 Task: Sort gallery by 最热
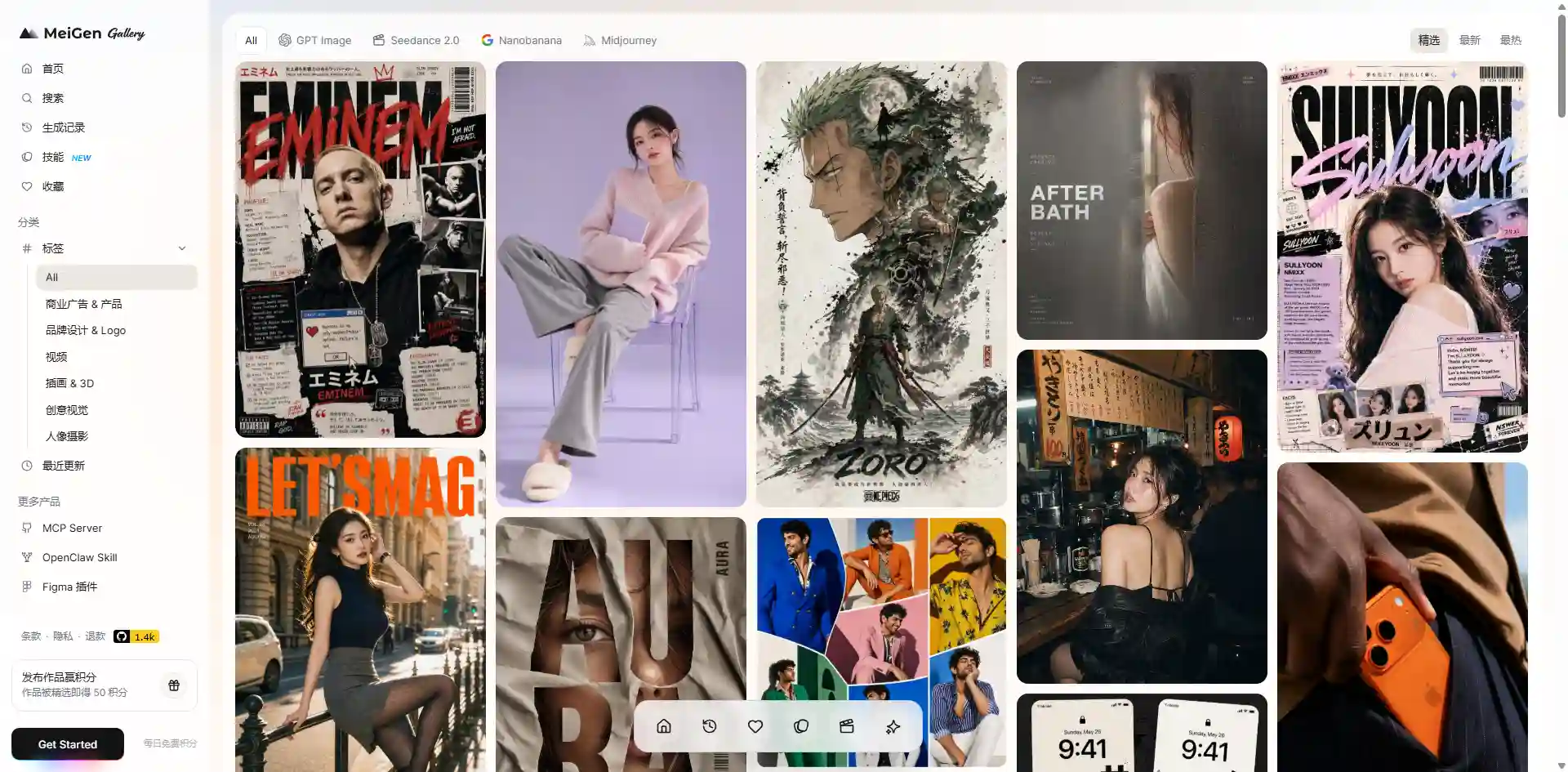point(1511,40)
